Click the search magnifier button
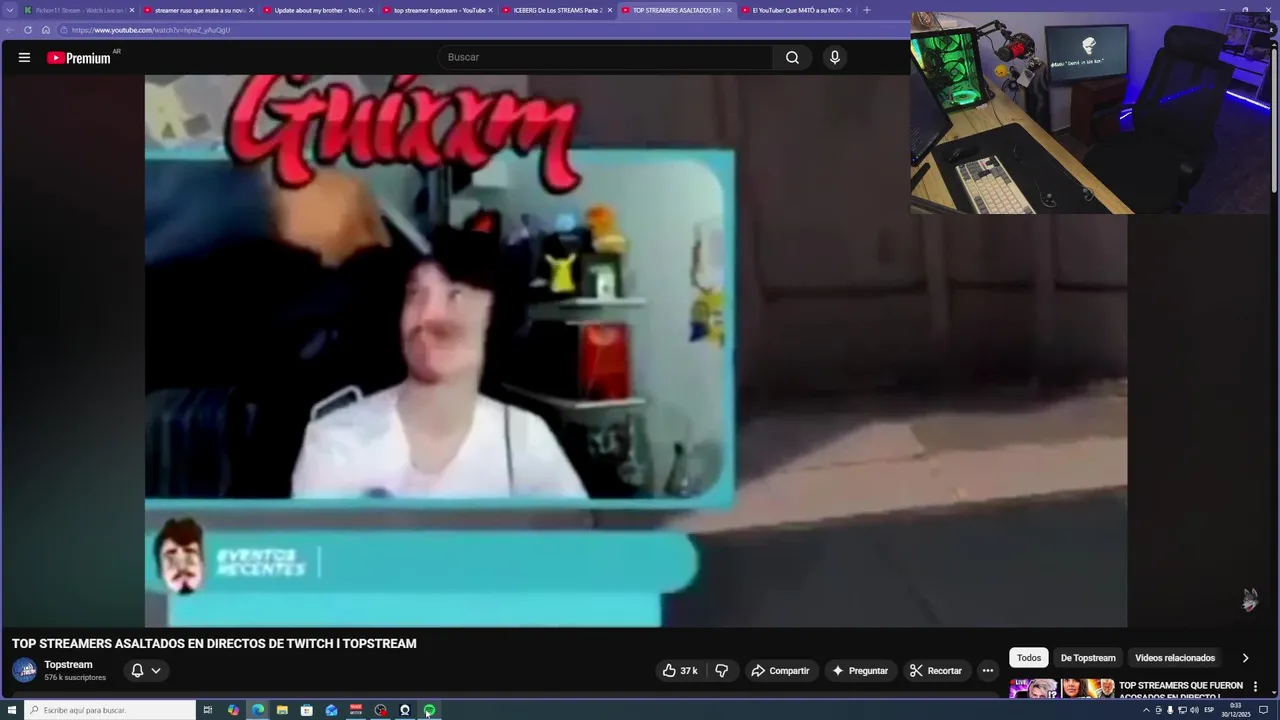Viewport: 1280px width, 720px height. click(x=792, y=58)
